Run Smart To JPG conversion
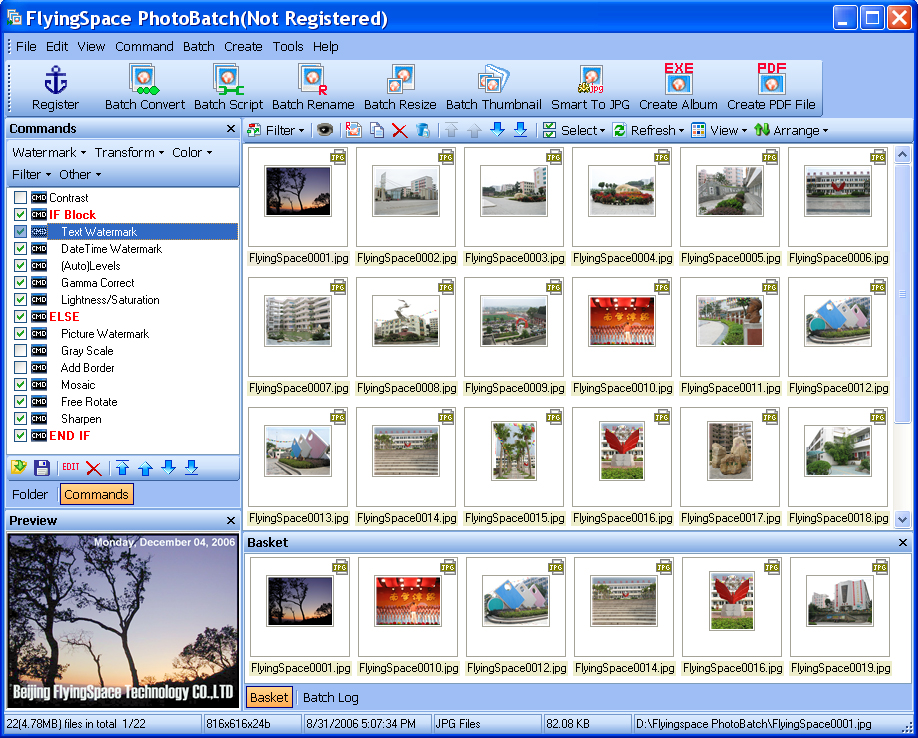The image size is (918, 738). click(590, 88)
